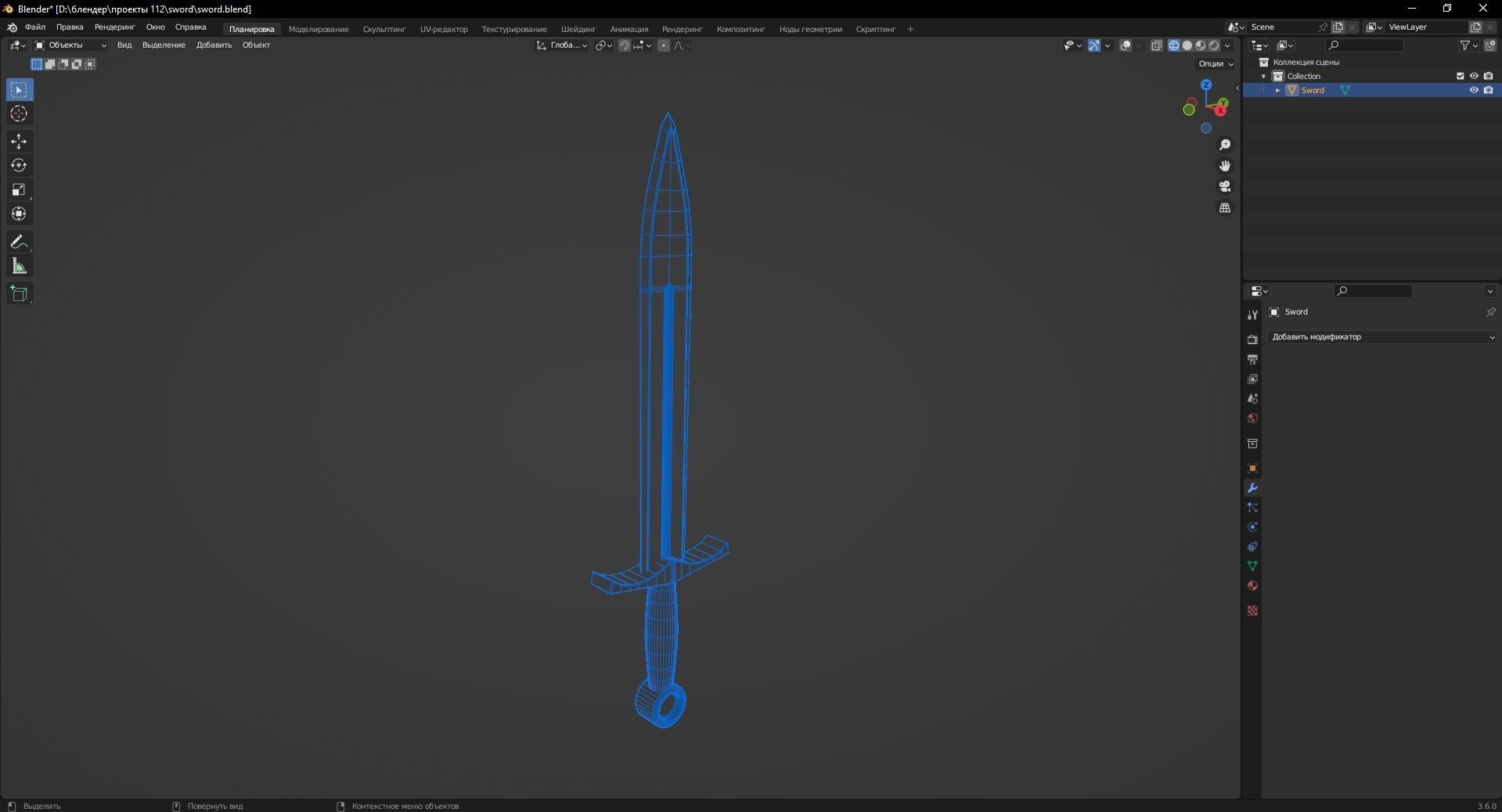Expand the Sword tree item
The image size is (1502, 812).
(x=1278, y=90)
